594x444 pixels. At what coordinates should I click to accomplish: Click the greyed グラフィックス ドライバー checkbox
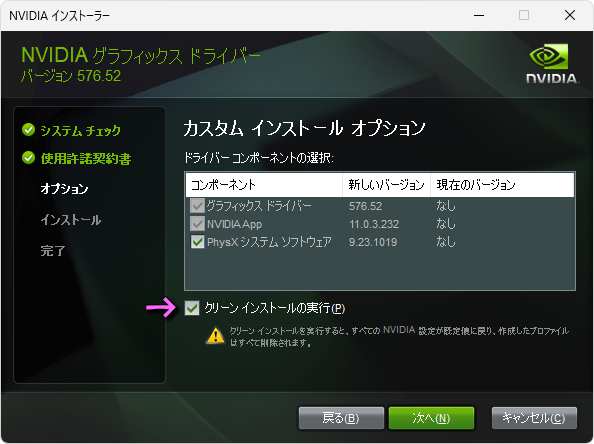[x=197, y=206]
